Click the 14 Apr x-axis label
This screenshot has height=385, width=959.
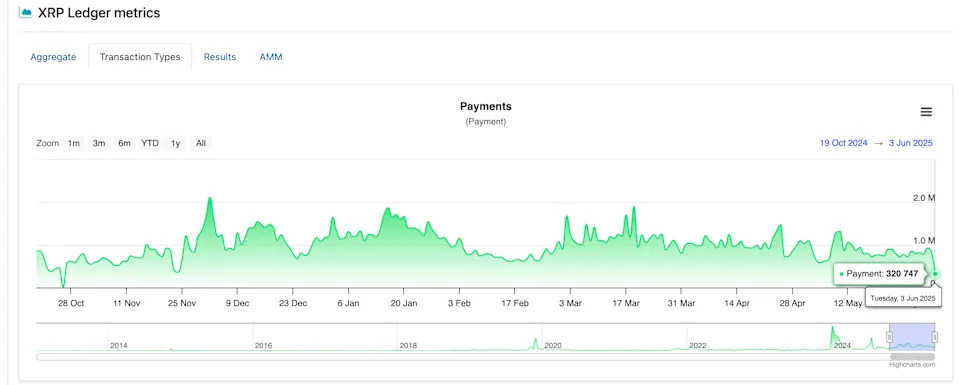coord(737,303)
